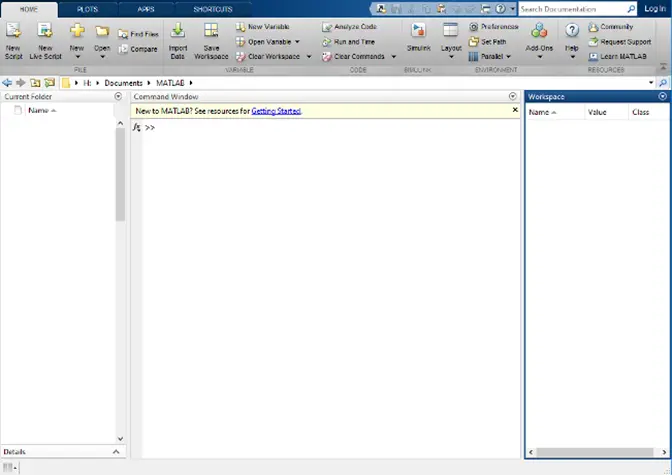Viewport: 672px width, 475px height.
Task: Click the Documents path segment
Action: click(123, 83)
